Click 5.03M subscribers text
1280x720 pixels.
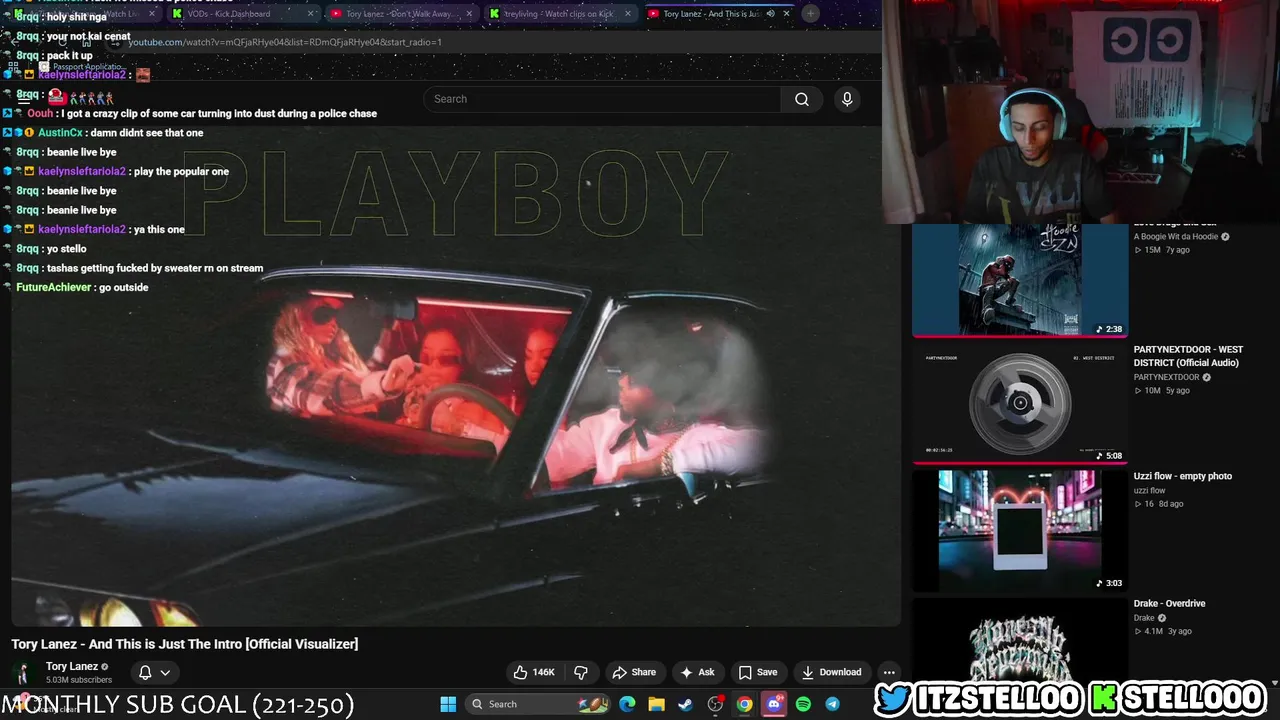[x=79, y=680]
